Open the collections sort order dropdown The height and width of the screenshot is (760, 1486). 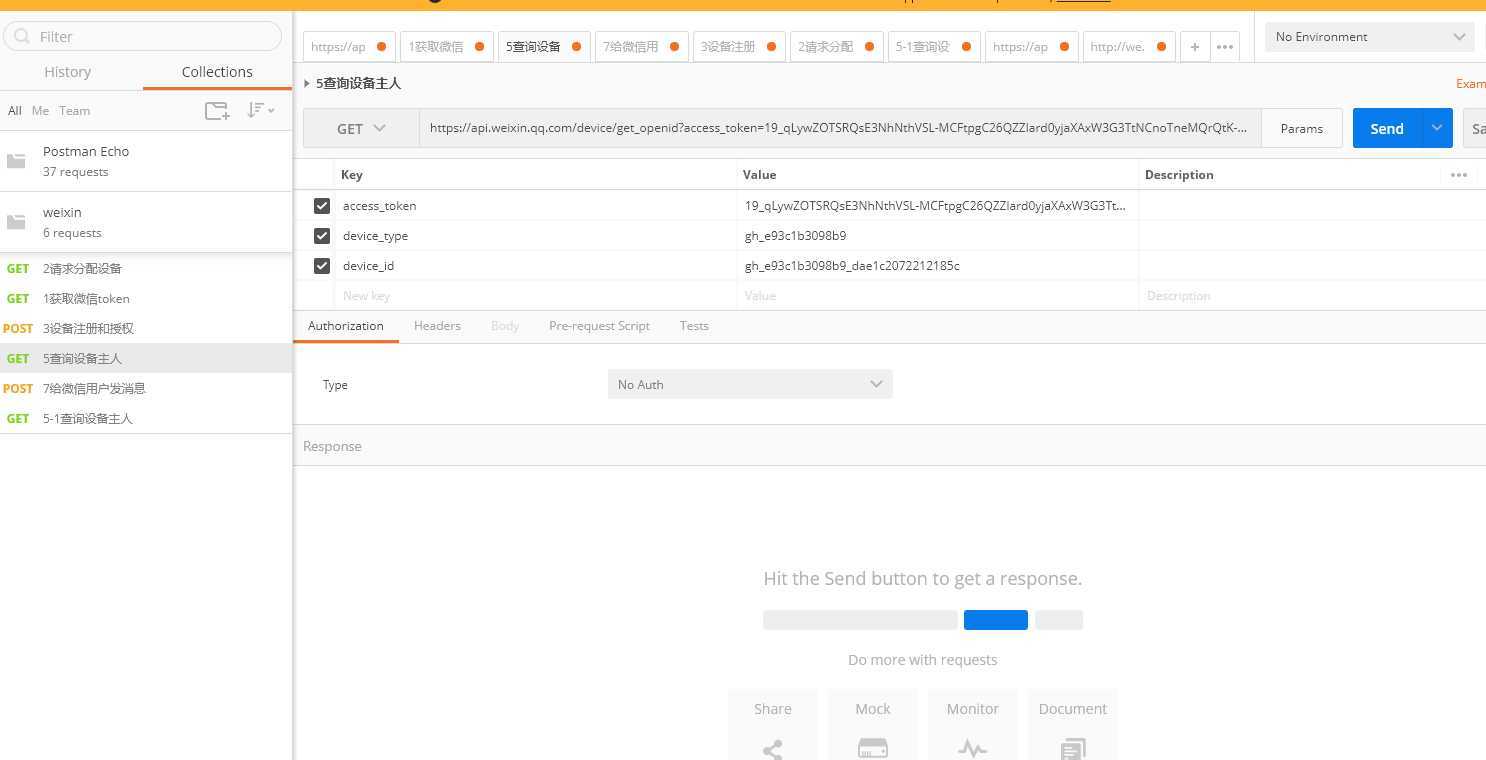pyautogui.click(x=260, y=111)
